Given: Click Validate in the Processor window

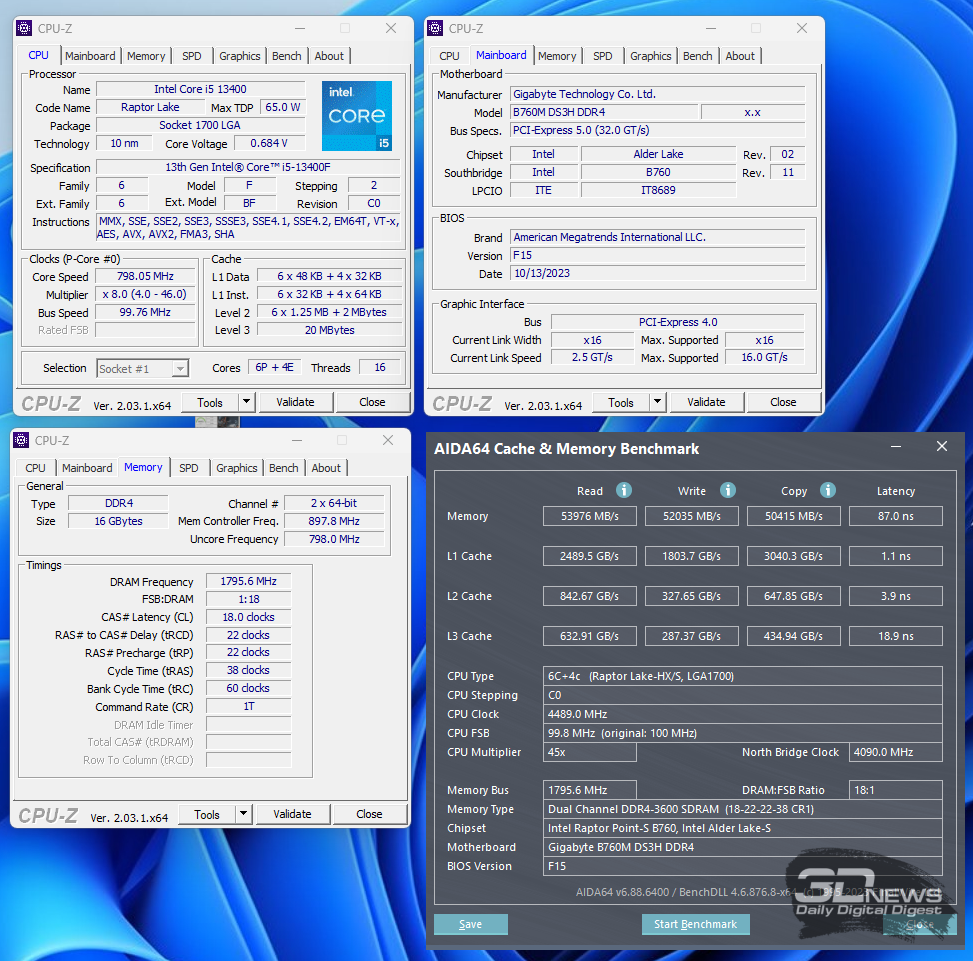Looking at the screenshot, I should point(295,402).
